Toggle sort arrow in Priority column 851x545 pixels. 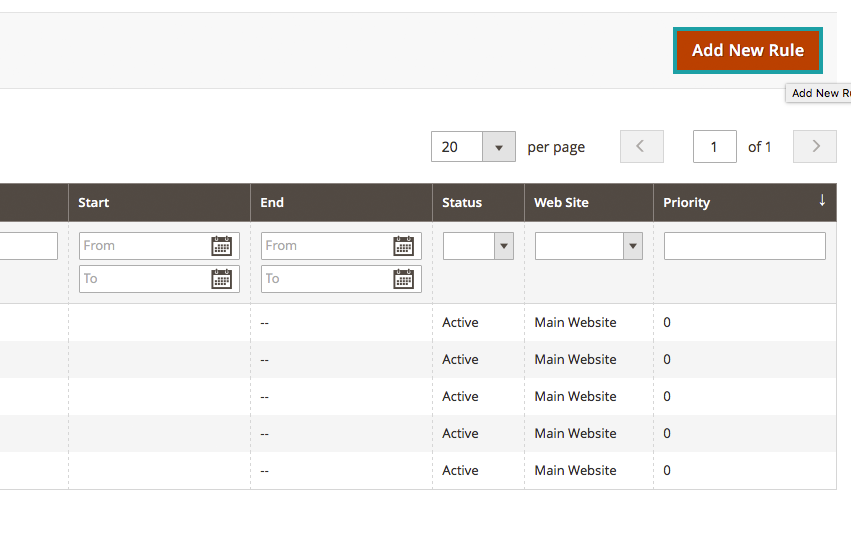pos(822,201)
